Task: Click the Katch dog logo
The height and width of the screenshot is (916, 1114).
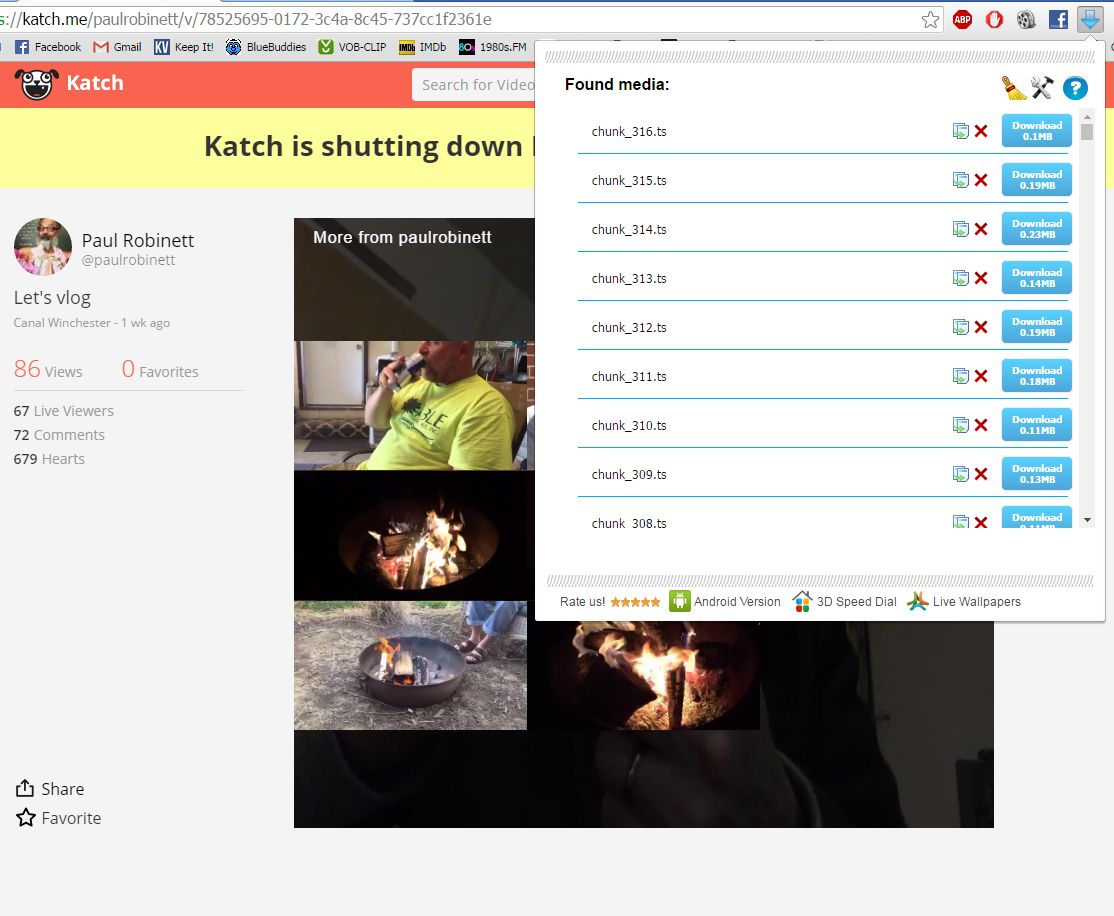Action: pos(36,84)
